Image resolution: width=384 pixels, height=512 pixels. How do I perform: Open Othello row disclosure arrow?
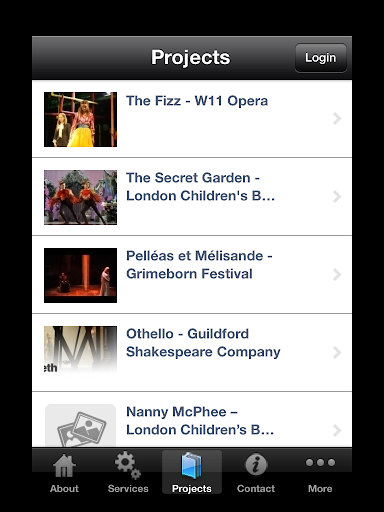(337, 352)
